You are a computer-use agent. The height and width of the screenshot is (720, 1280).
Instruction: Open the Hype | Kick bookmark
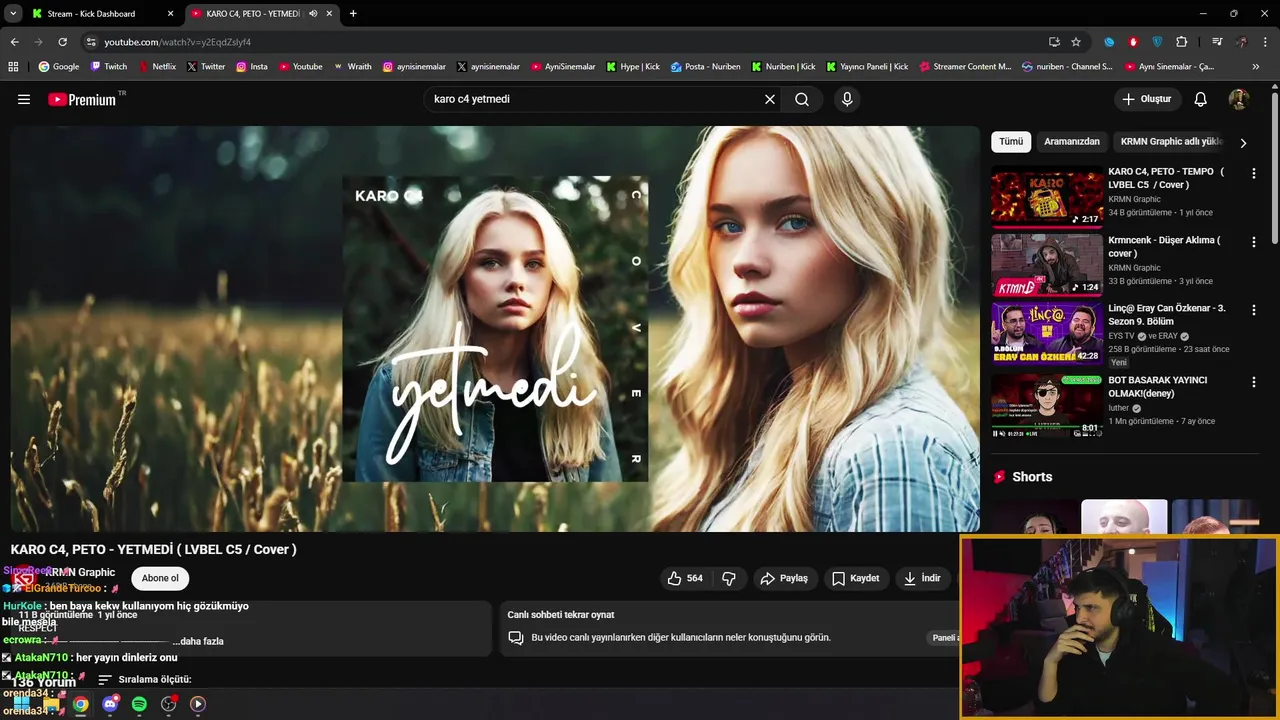coord(632,67)
